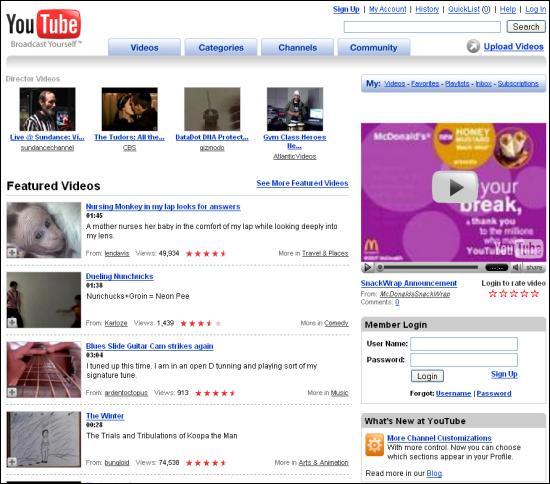
Task: Add Nursing Monkey video to QuickList via plus icon
Action: [12, 252]
